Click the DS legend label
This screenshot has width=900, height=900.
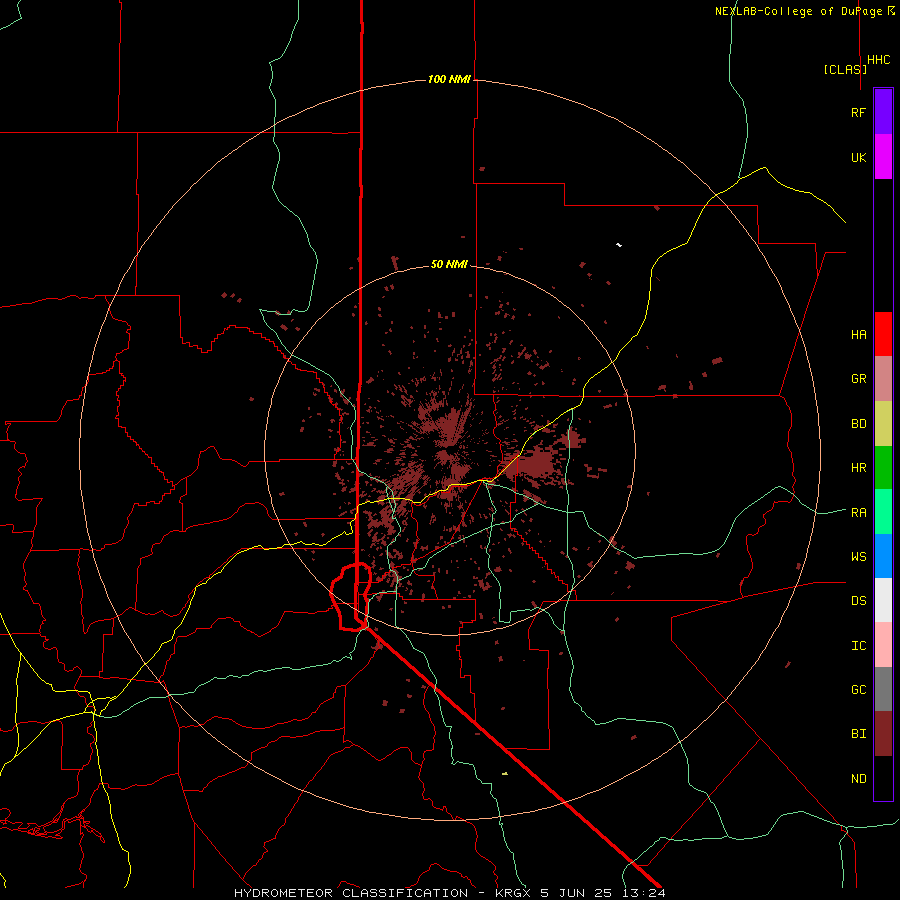[858, 601]
